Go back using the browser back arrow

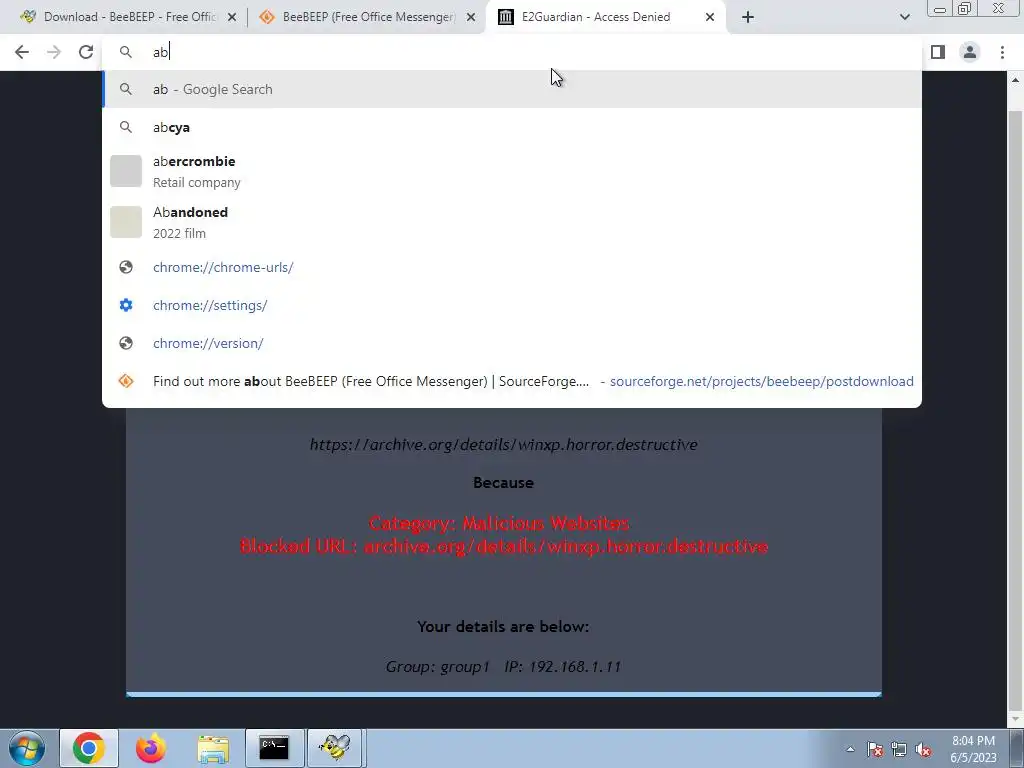click(x=22, y=52)
